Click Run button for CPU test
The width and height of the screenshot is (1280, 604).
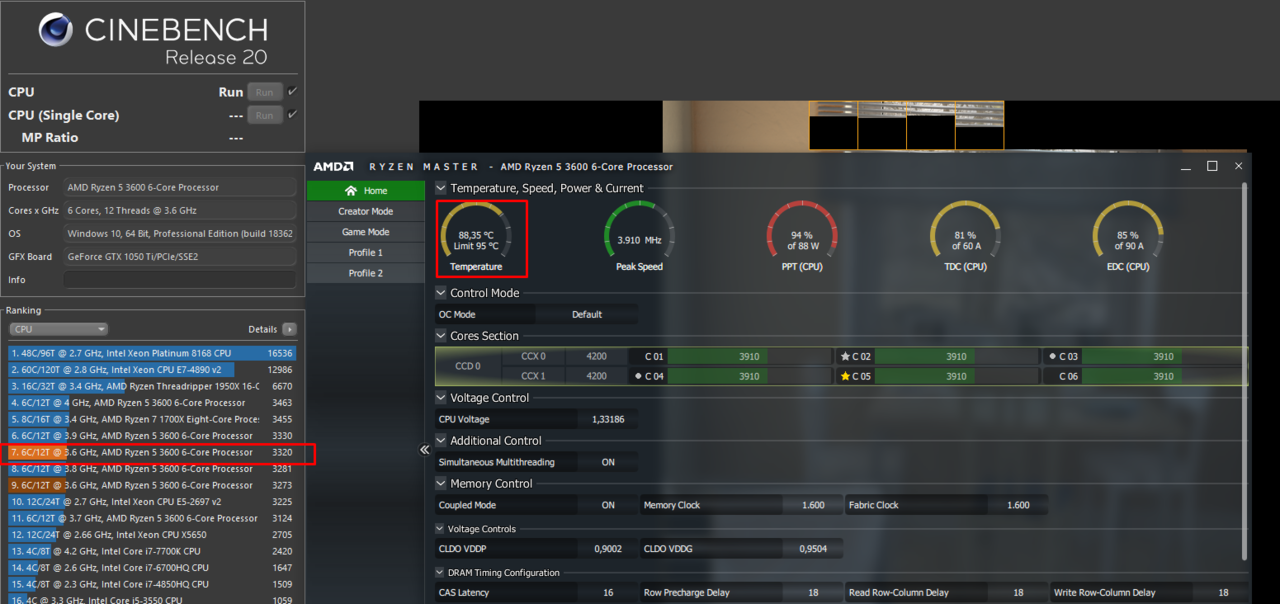[x=264, y=91]
